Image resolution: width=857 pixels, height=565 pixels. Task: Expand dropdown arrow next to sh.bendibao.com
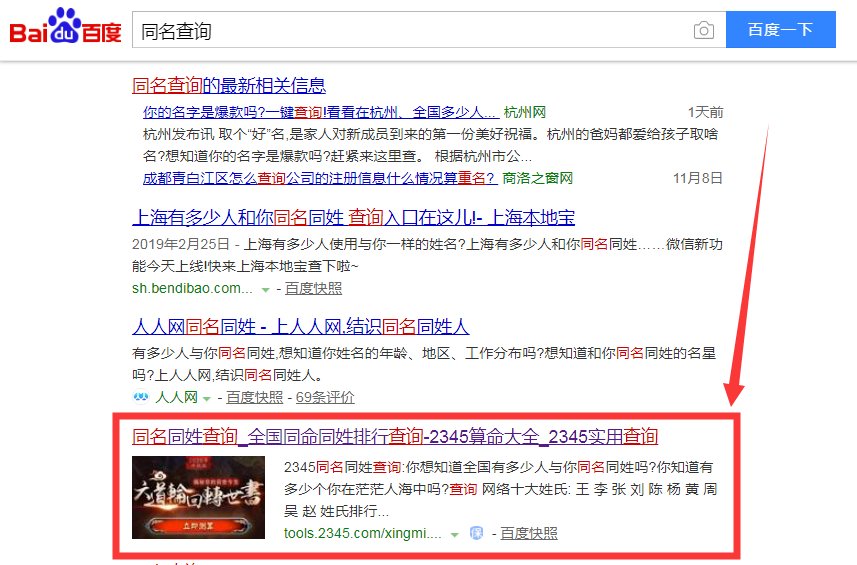click(x=266, y=290)
